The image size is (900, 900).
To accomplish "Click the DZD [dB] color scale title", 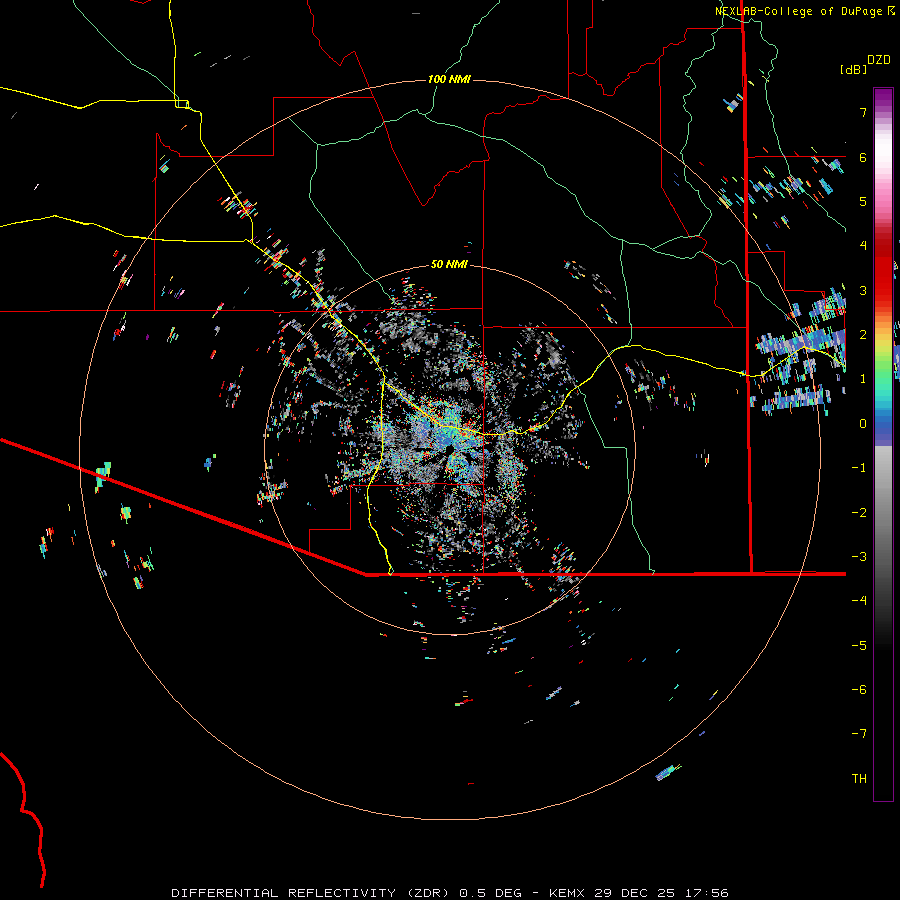I will [x=865, y=64].
